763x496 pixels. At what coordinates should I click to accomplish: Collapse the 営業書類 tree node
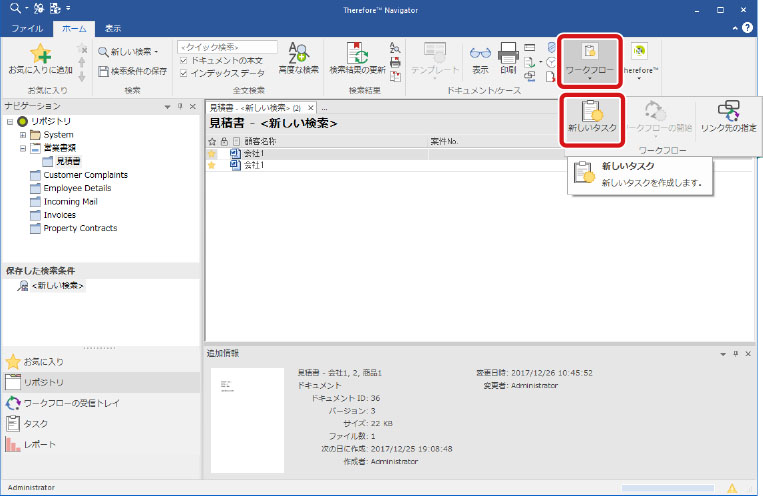click(x=23, y=148)
